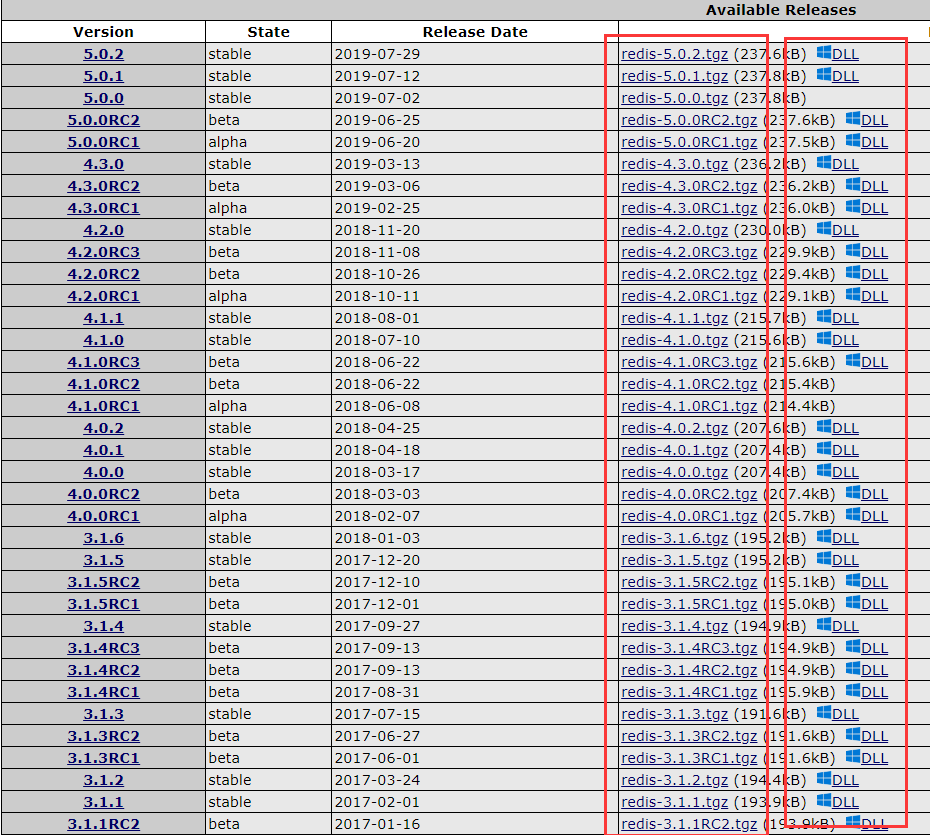
Task: Download redis-3.1.5RC1.tgz package
Action: (689, 604)
